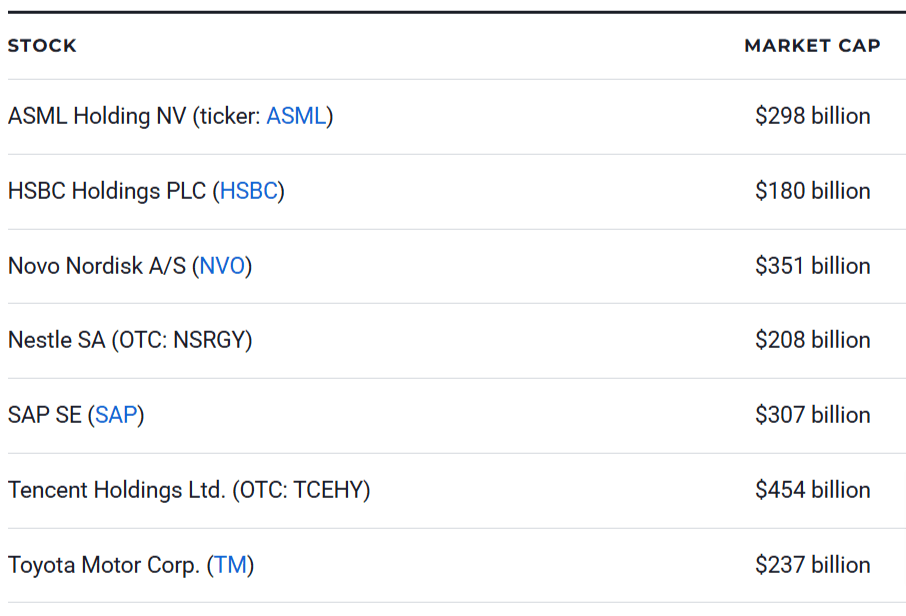Click the $307 billion market cap value
Image resolution: width=906 pixels, height=616 pixels.
coord(812,415)
